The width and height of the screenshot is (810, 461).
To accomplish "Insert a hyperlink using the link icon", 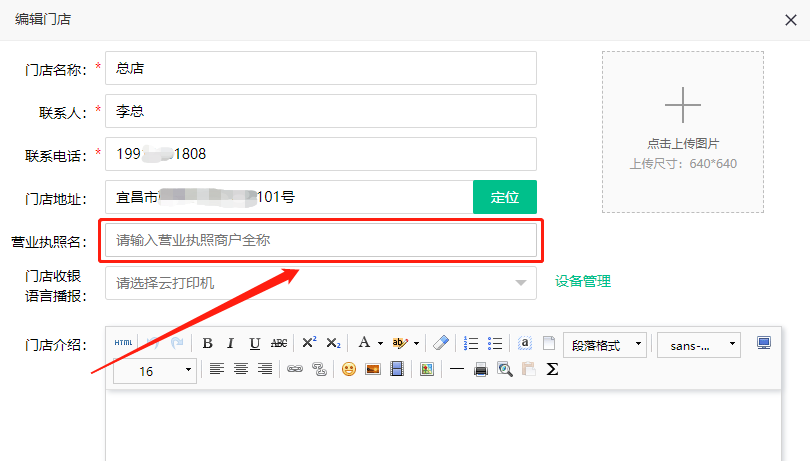I will coord(294,369).
